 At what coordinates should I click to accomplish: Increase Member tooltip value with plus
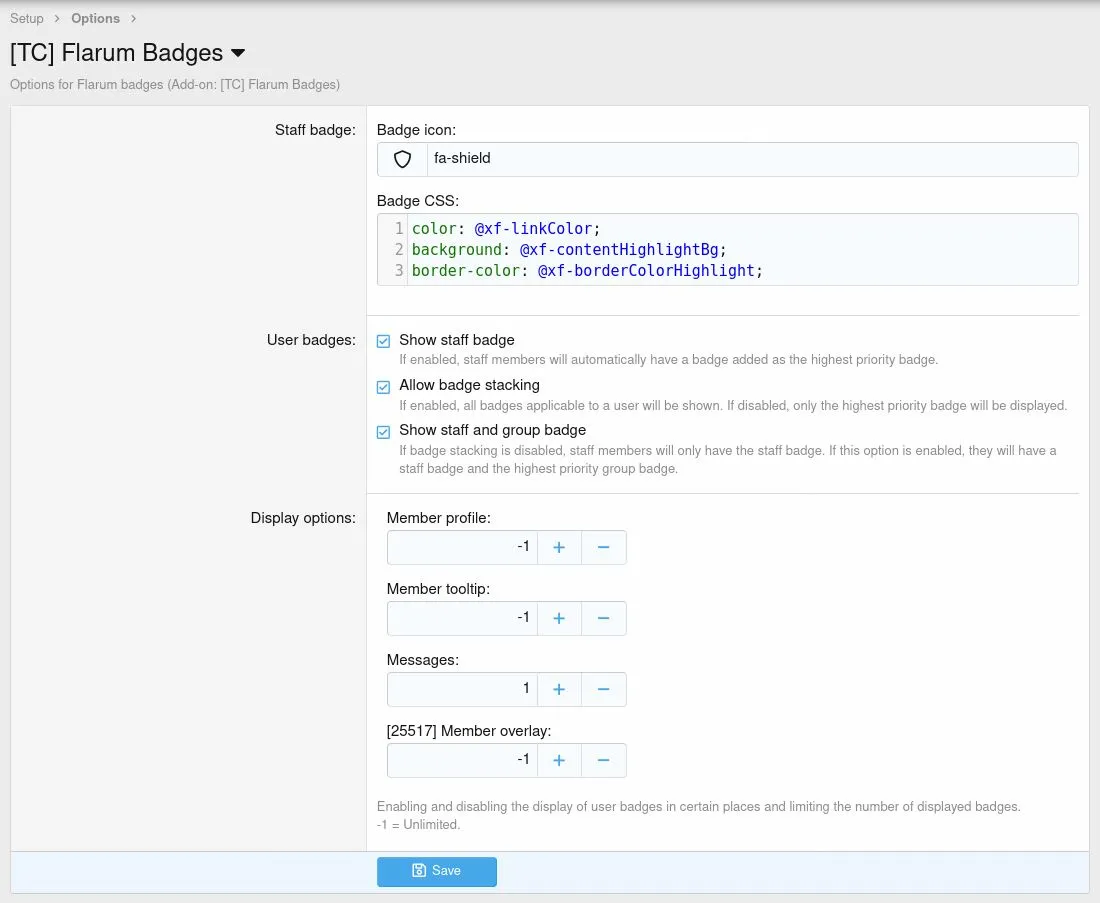pyautogui.click(x=559, y=618)
